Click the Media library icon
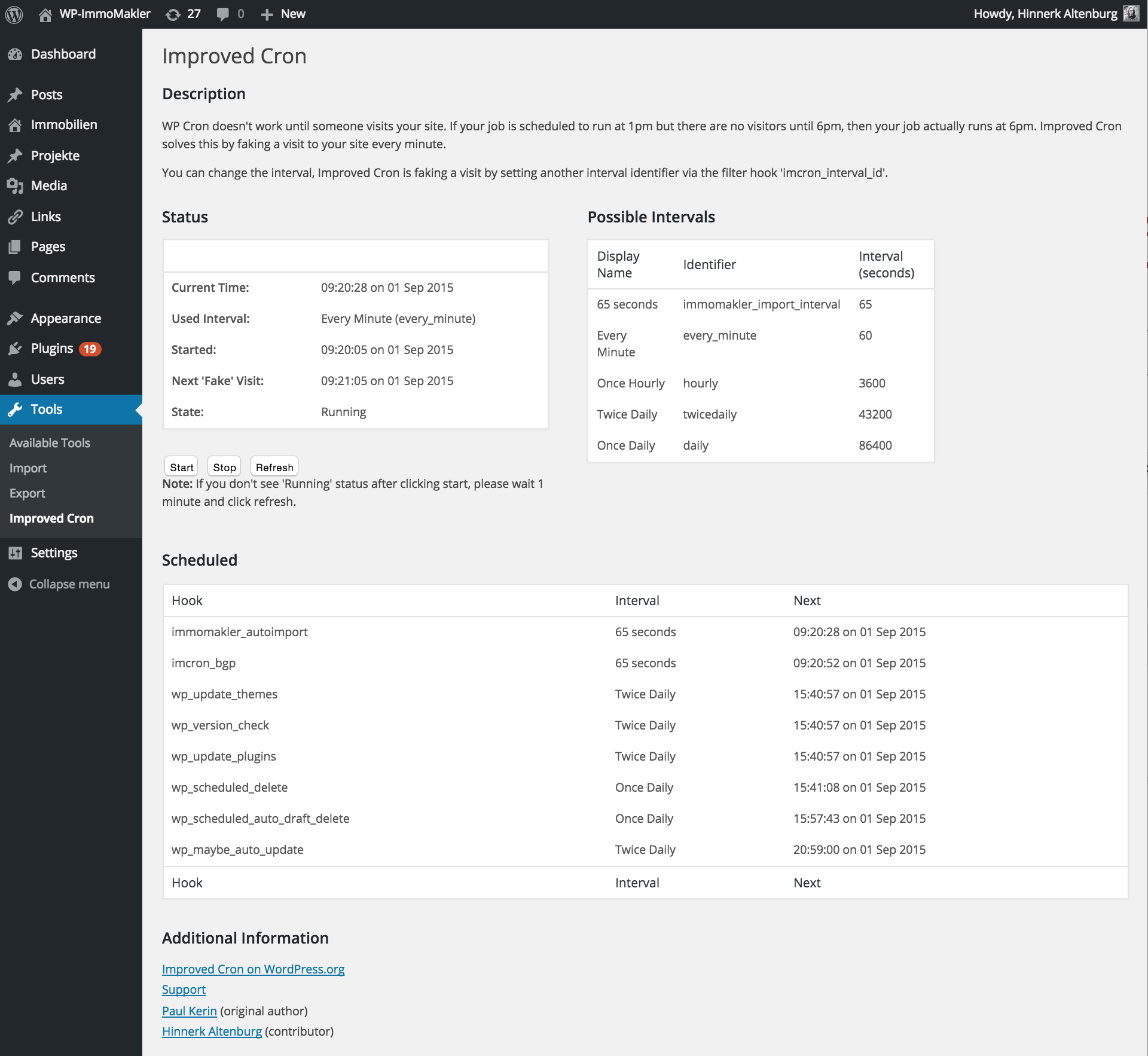1148x1056 pixels. [x=16, y=186]
